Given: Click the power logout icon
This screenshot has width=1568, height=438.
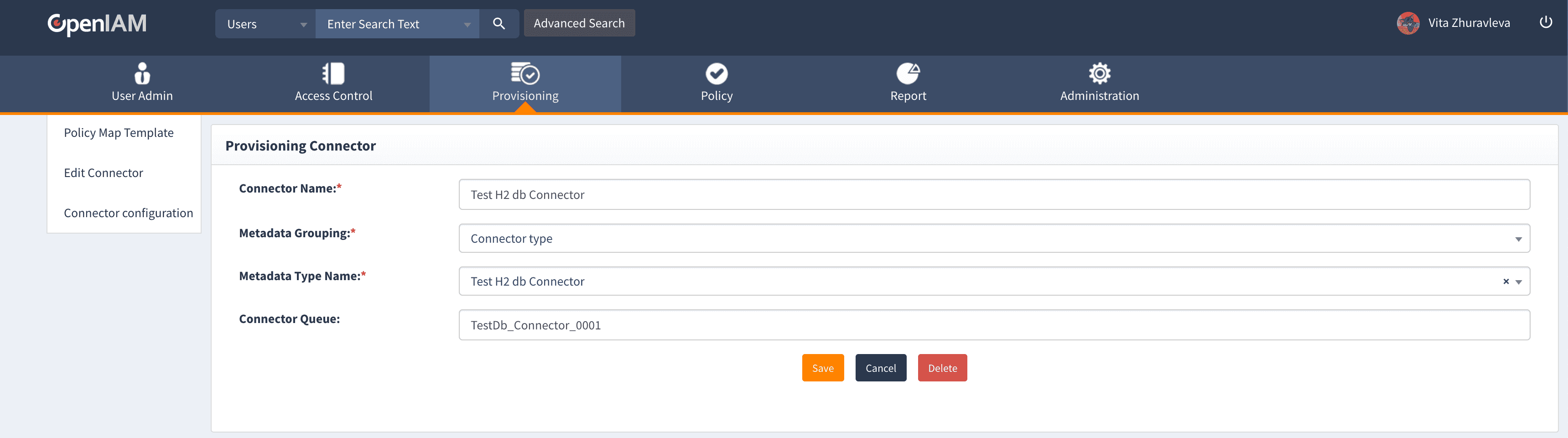Looking at the screenshot, I should (1546, 22).
